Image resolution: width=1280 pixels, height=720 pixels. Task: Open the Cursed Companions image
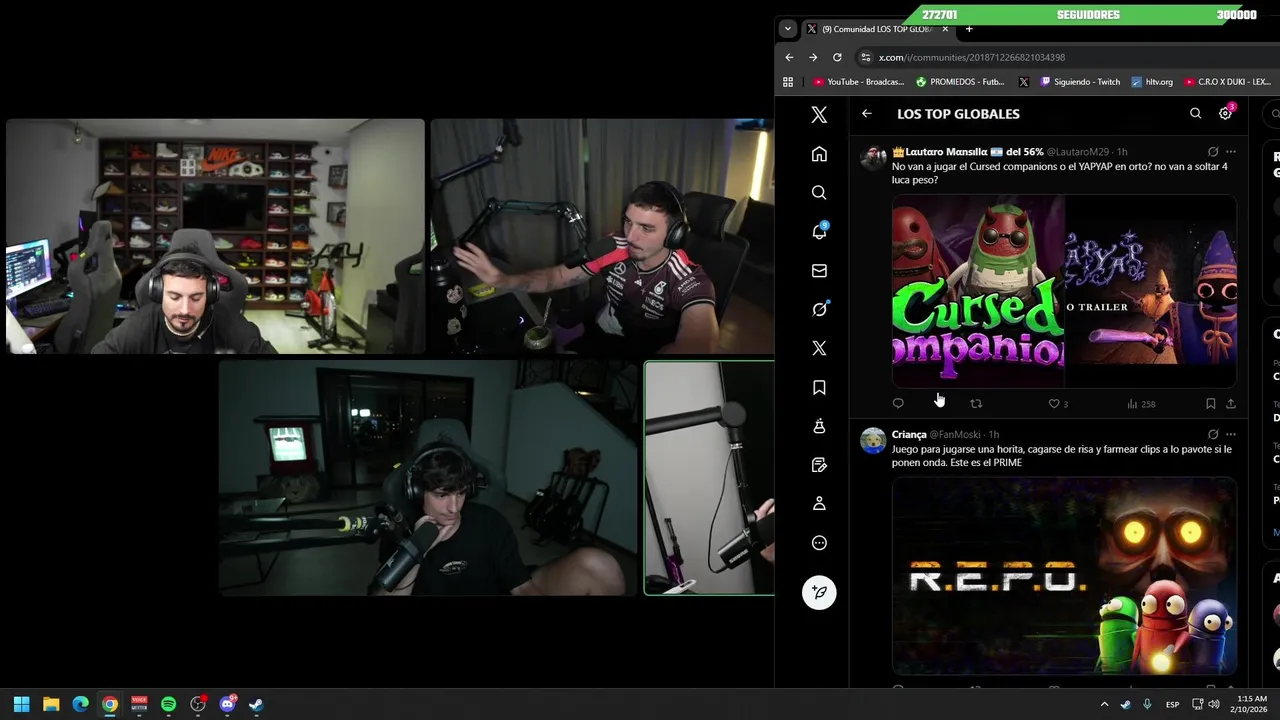(978, 290)
